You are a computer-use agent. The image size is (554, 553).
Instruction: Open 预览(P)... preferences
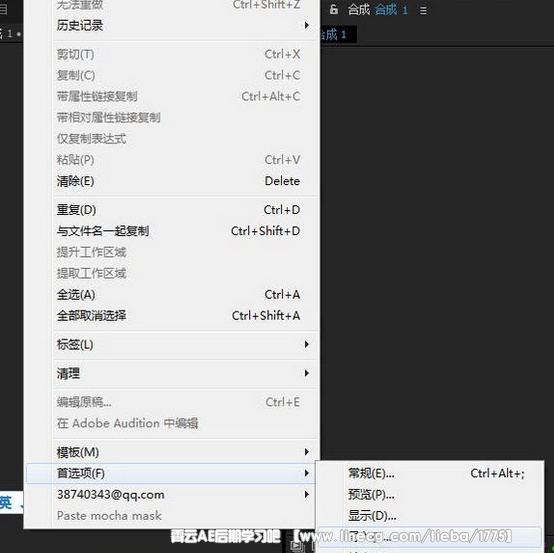430,495
